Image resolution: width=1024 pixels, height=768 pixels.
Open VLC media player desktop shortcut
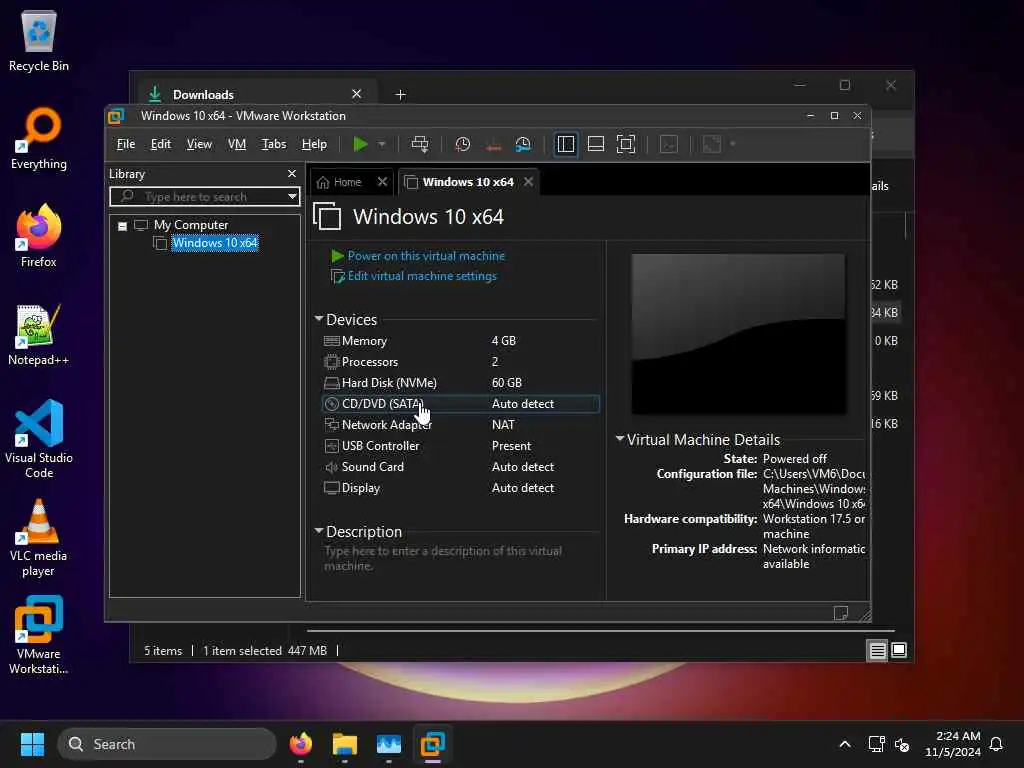tap(39, 538)
